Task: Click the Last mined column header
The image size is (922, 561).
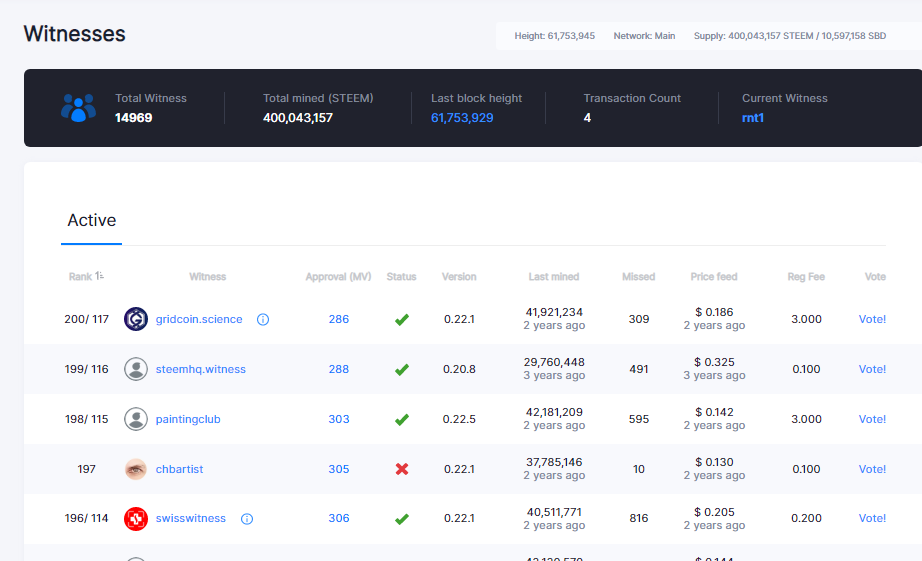Action: (554, 276)
